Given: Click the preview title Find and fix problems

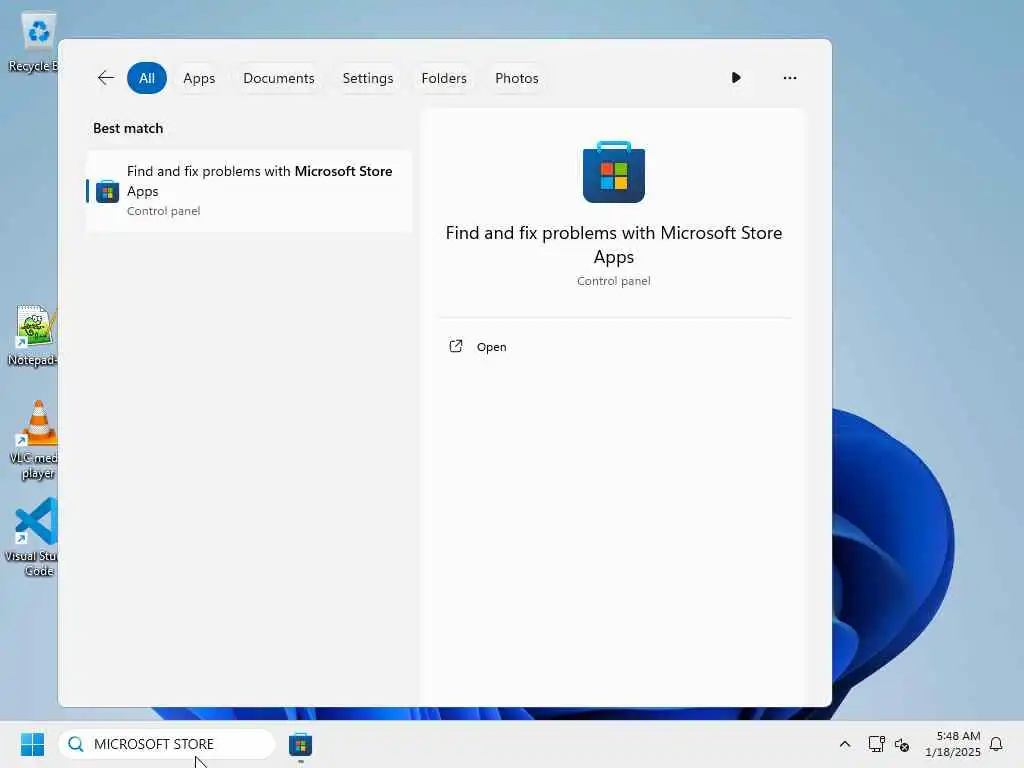Looking at the screenshot, I should [614, 244].
